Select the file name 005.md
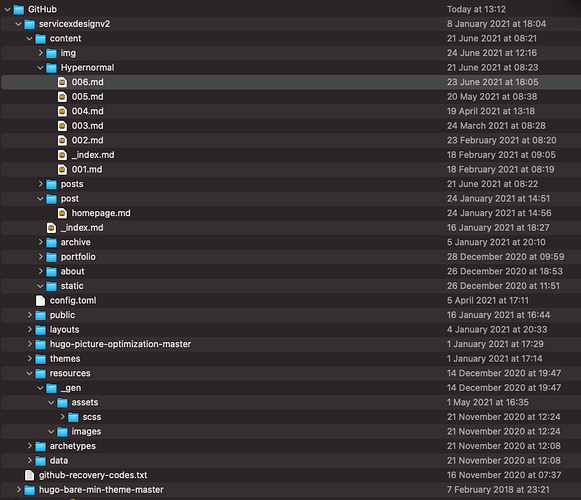This screenshot has width=581, height=500. click(87, 97)
